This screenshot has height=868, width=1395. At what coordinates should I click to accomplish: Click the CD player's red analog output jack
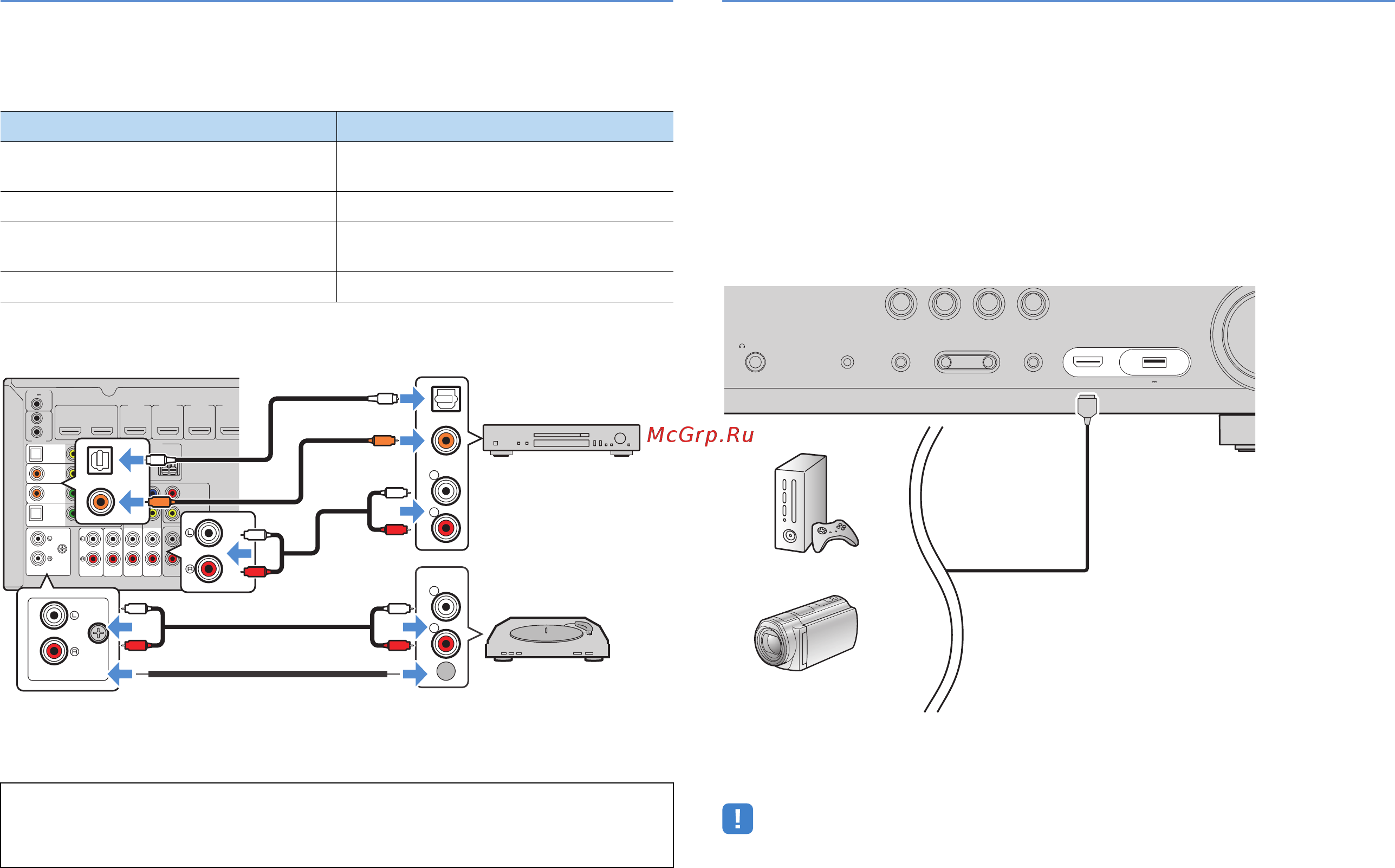446,528
